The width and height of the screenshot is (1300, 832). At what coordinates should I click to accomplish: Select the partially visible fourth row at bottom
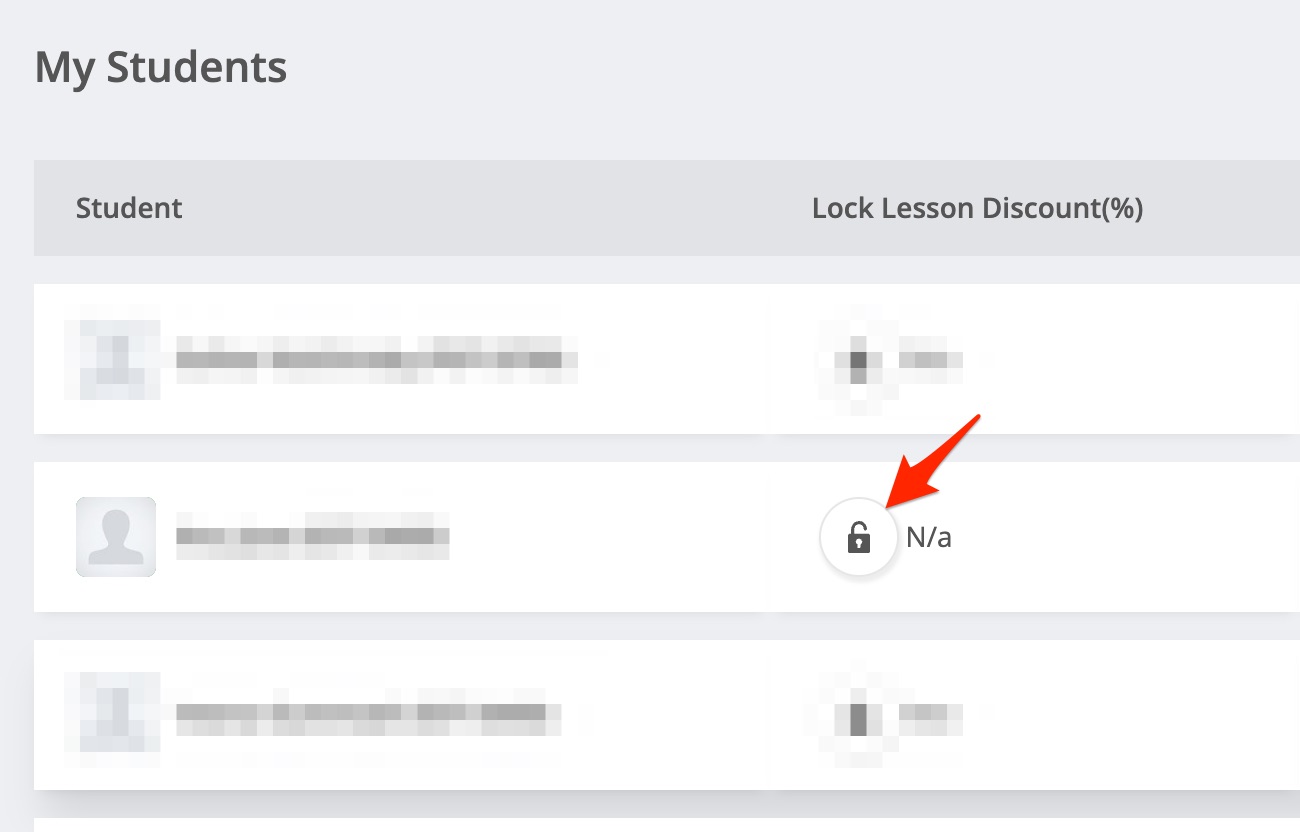tap(650, 825)
